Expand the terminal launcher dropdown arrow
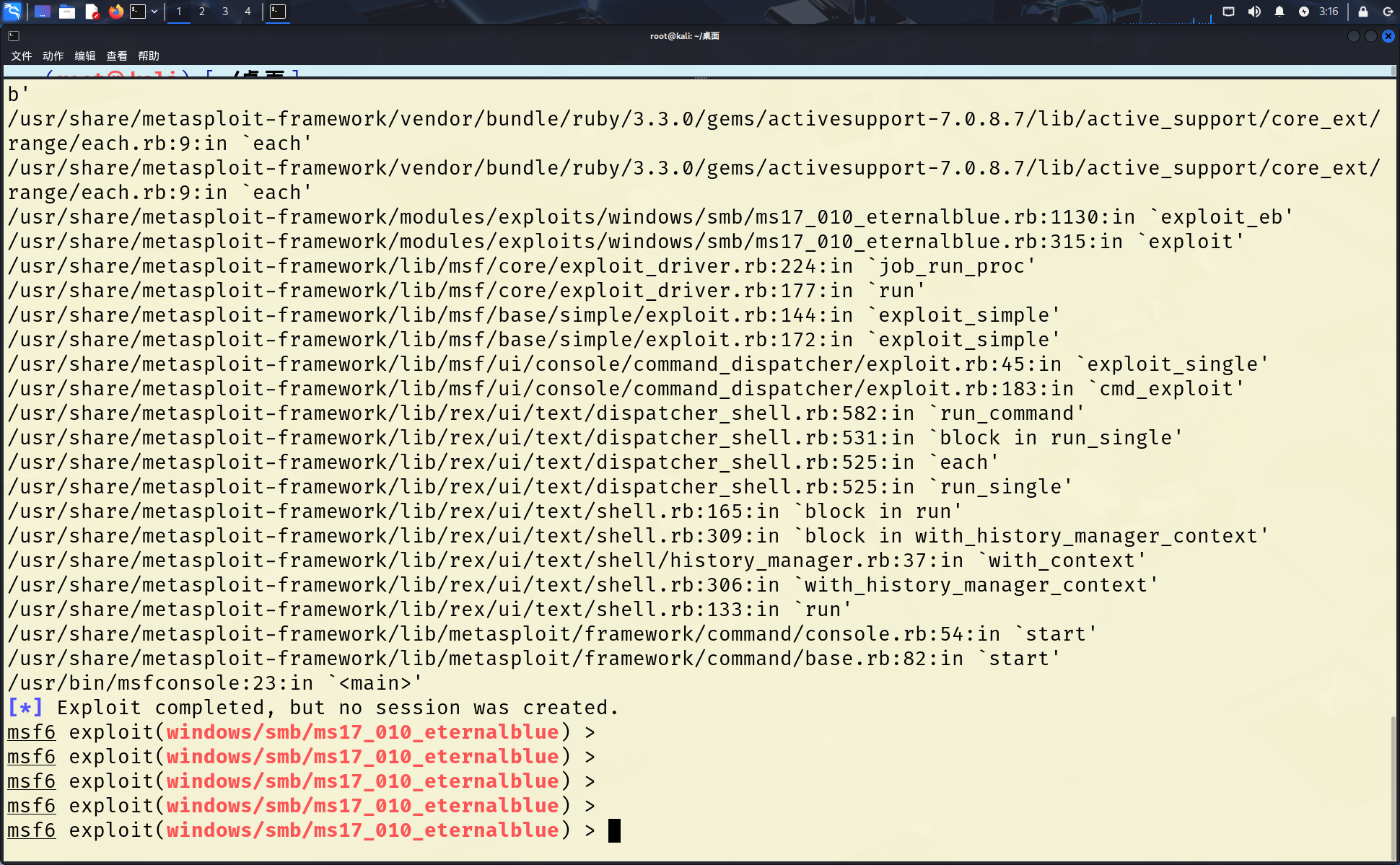Viewport: 1400px width, 865px height. [x=154, y=12]
